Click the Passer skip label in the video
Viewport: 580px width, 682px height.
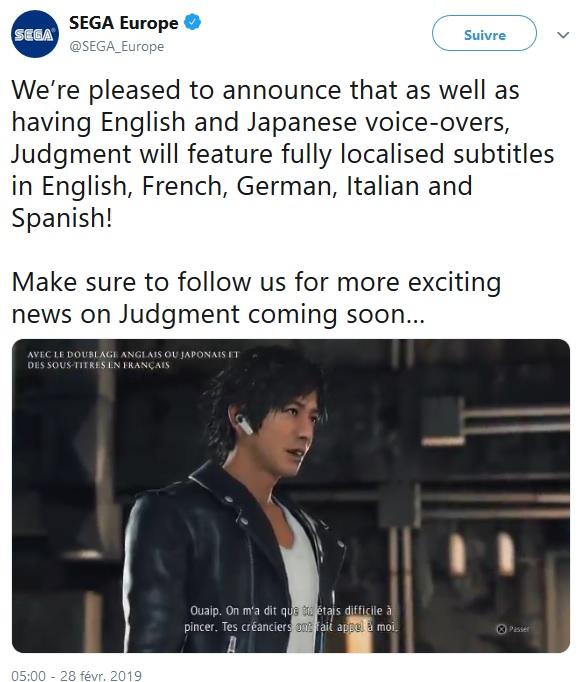(x=519, y=629)
